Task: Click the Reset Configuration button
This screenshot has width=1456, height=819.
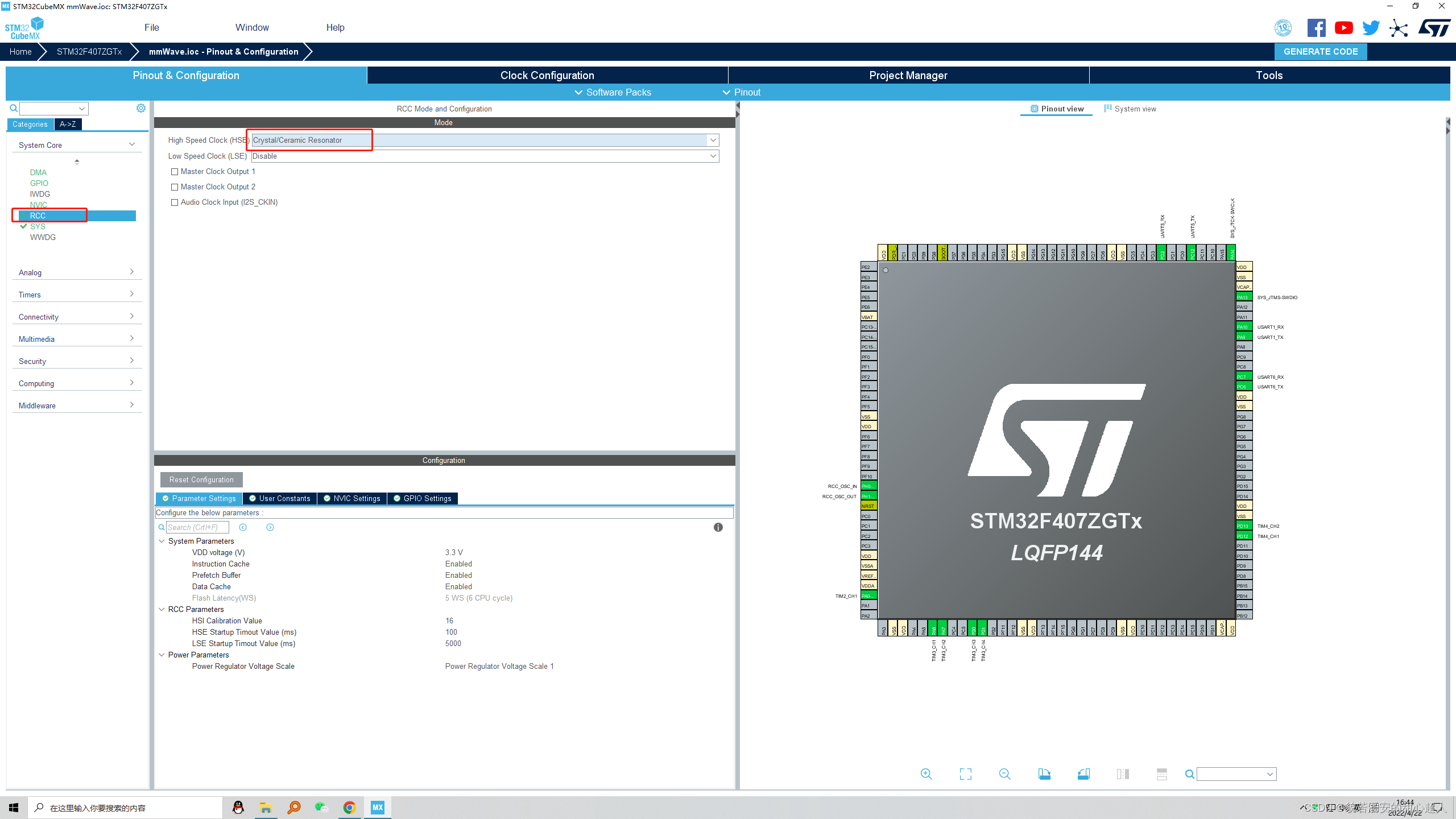Action: tap(201, 479)
